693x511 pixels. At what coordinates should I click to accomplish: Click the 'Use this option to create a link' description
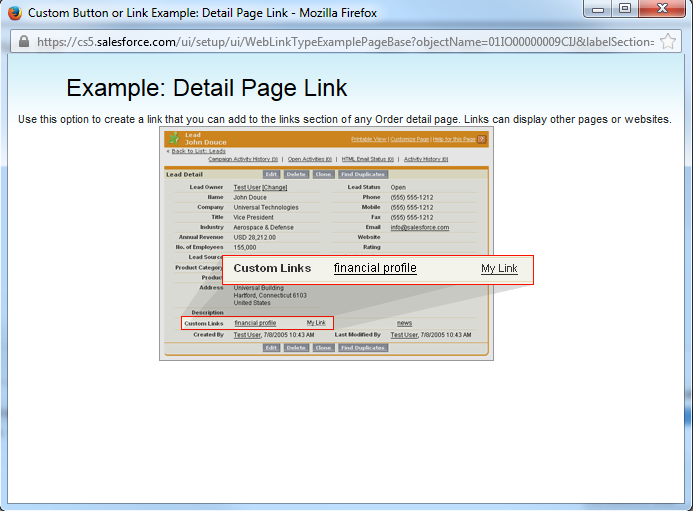(345, 119)
